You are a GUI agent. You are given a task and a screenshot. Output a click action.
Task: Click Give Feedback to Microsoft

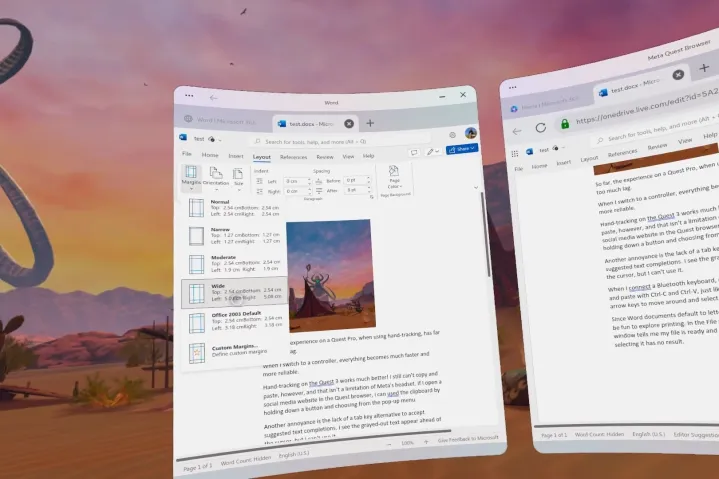[x=468, y=439]
